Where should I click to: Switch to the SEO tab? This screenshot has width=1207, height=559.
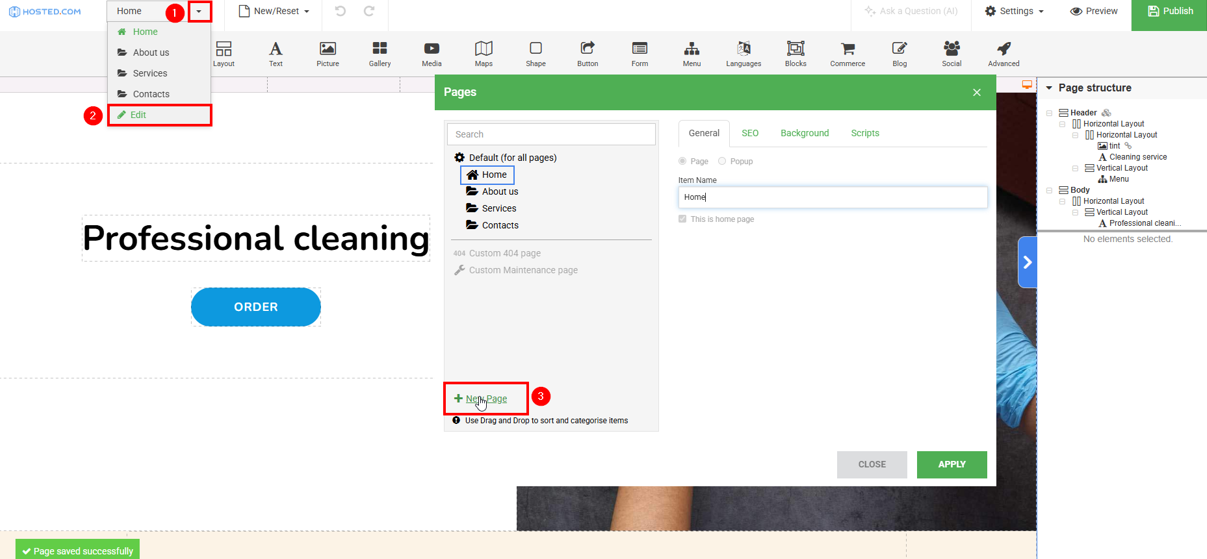coord(749,133)
